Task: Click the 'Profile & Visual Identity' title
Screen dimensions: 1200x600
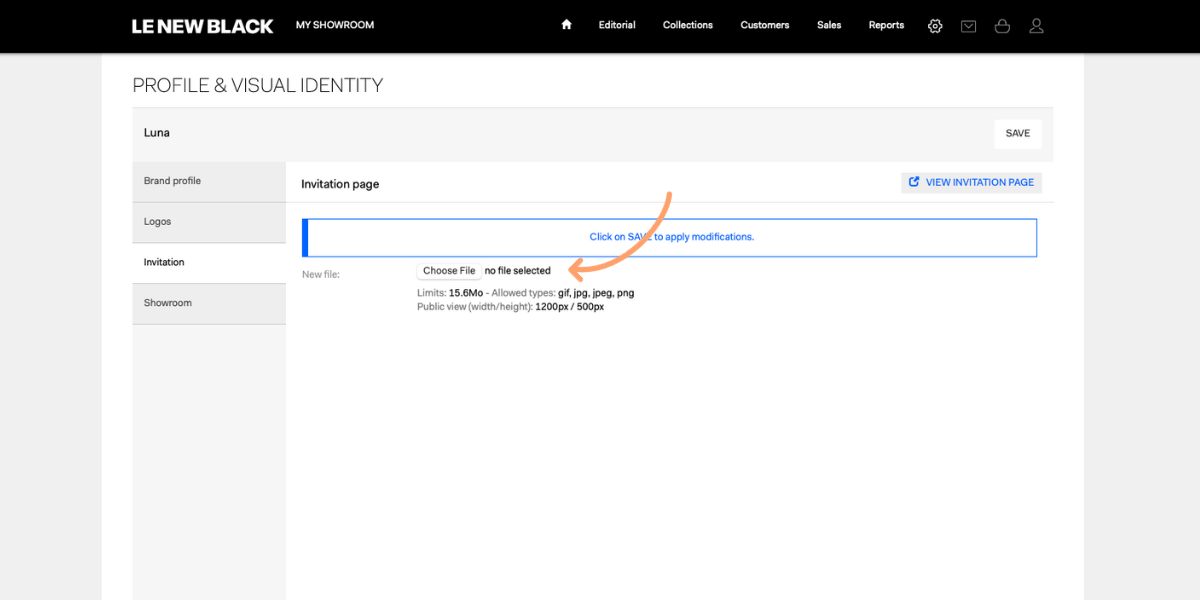Action: (x=258, y=86)
